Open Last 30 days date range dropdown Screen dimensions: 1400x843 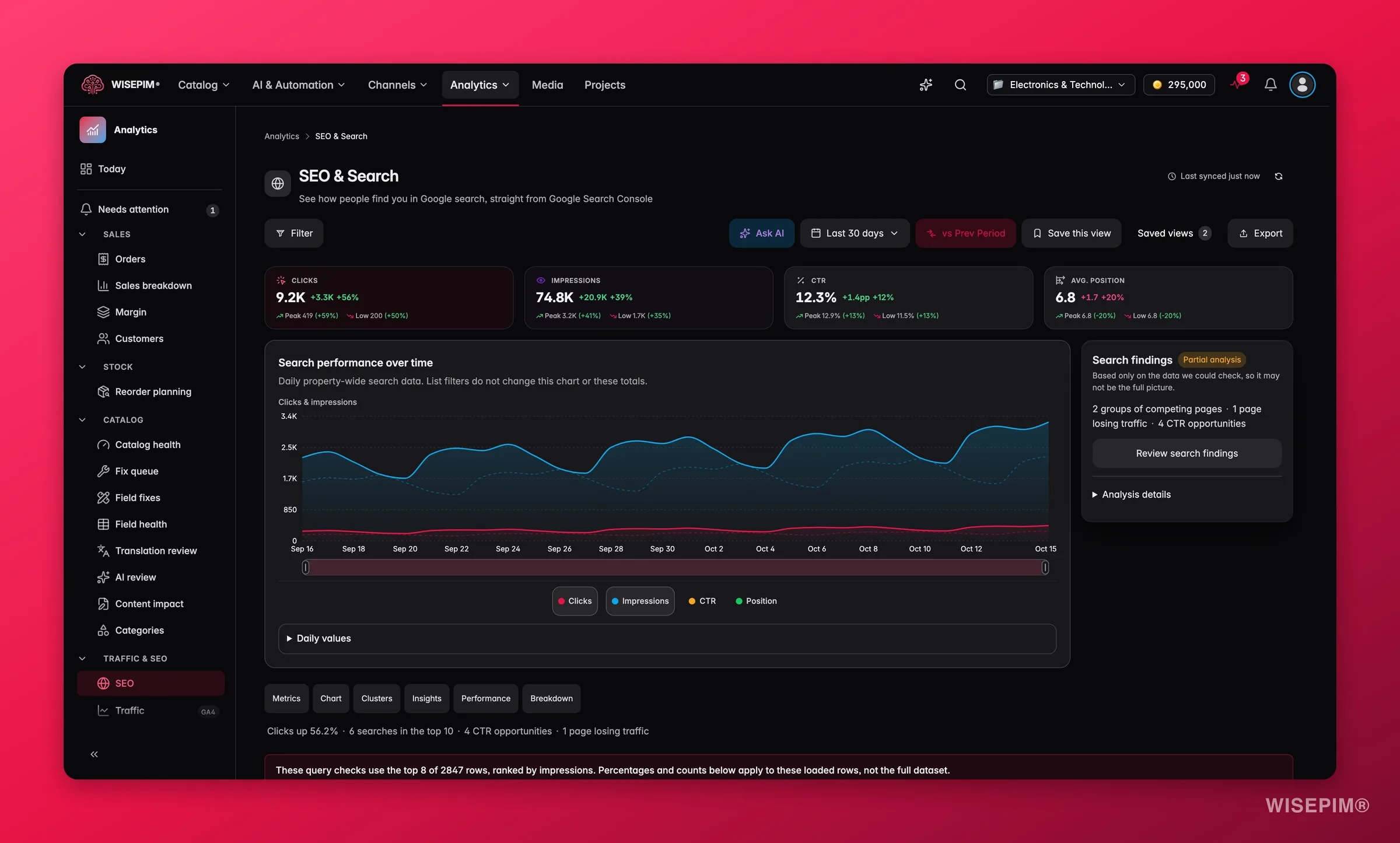point(855,233)
